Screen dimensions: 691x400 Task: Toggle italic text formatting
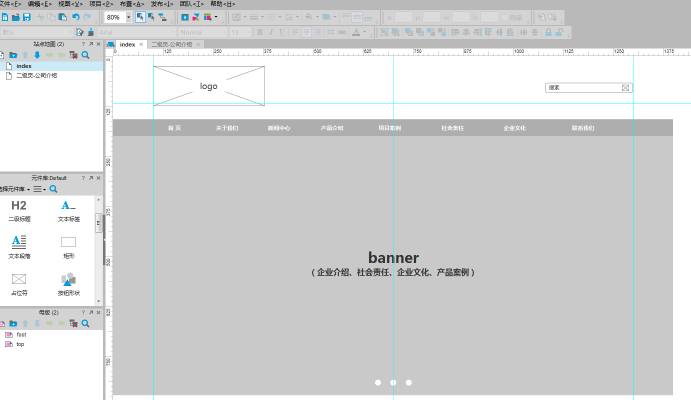pos(271,32)
